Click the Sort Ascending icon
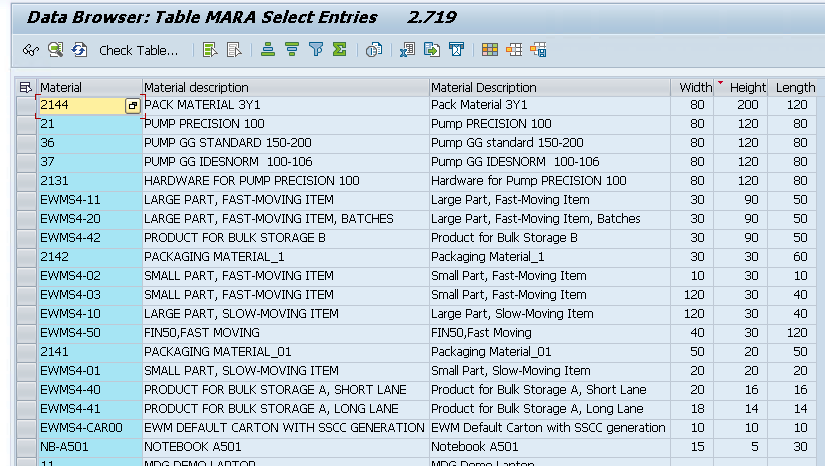This screenshot has width=825, height=466. click(x=268, y=50)
